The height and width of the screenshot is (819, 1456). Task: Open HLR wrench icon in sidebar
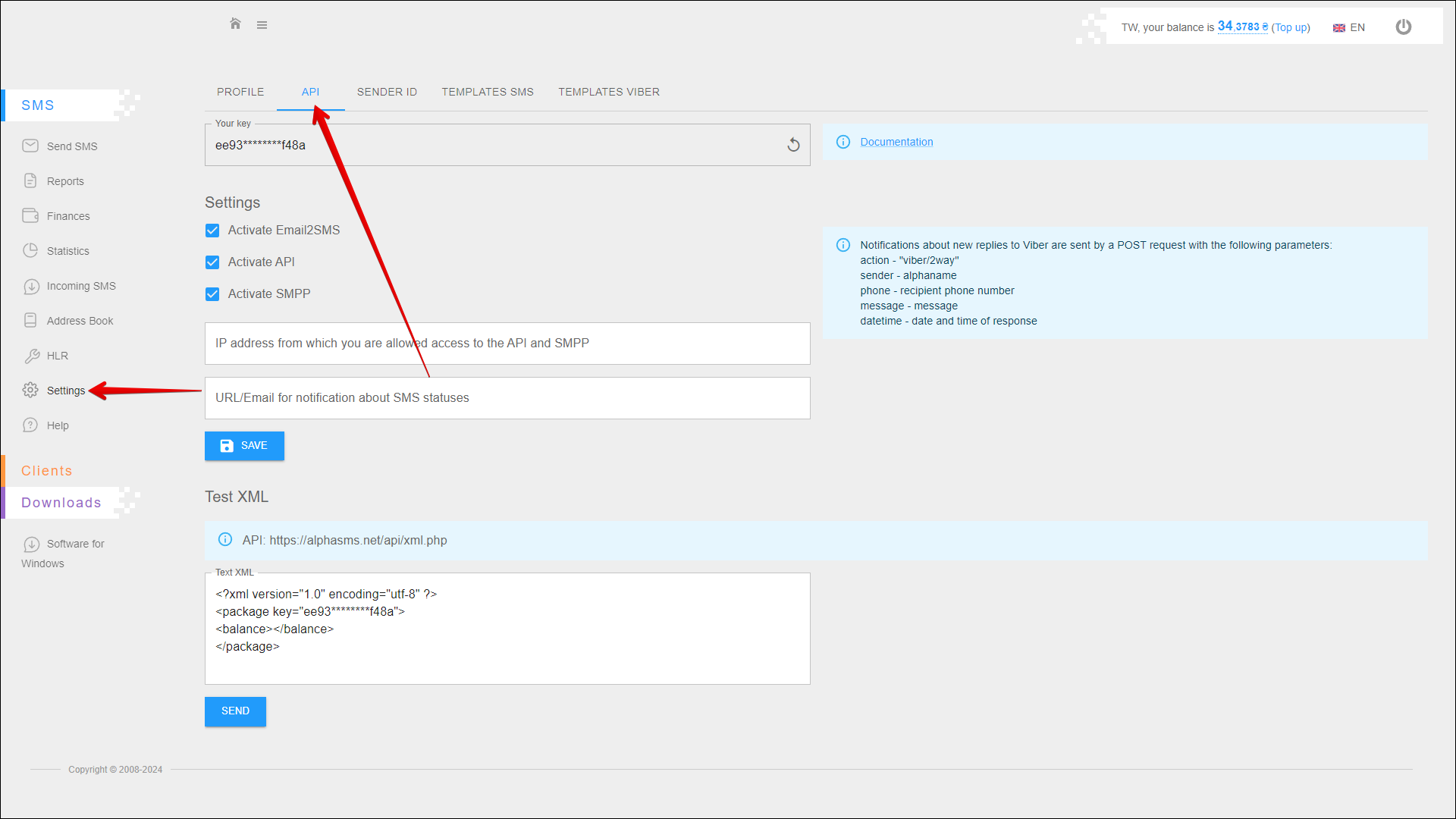pyautogui.click(x=31, y=356)
